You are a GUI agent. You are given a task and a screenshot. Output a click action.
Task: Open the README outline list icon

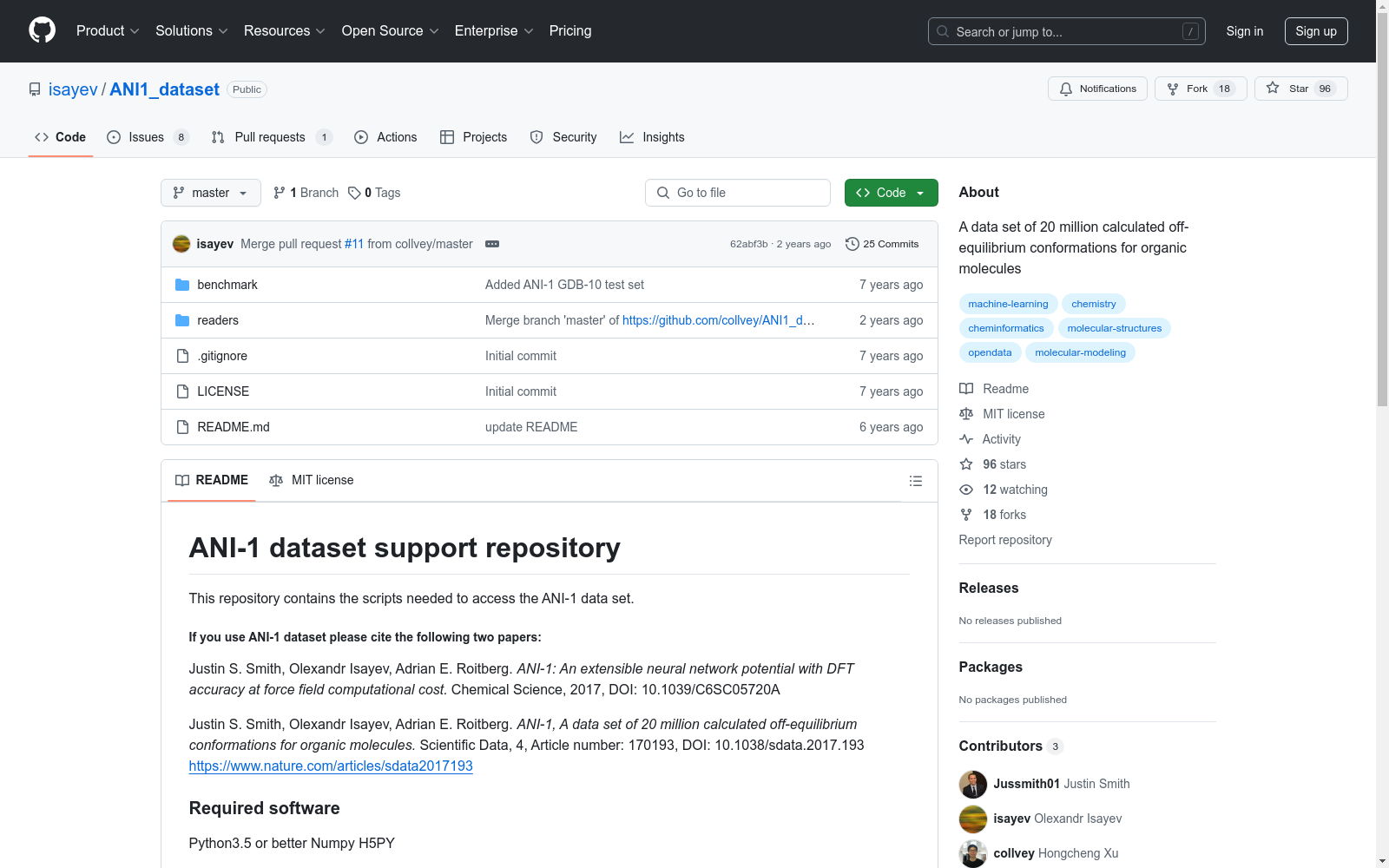point(915,481)
